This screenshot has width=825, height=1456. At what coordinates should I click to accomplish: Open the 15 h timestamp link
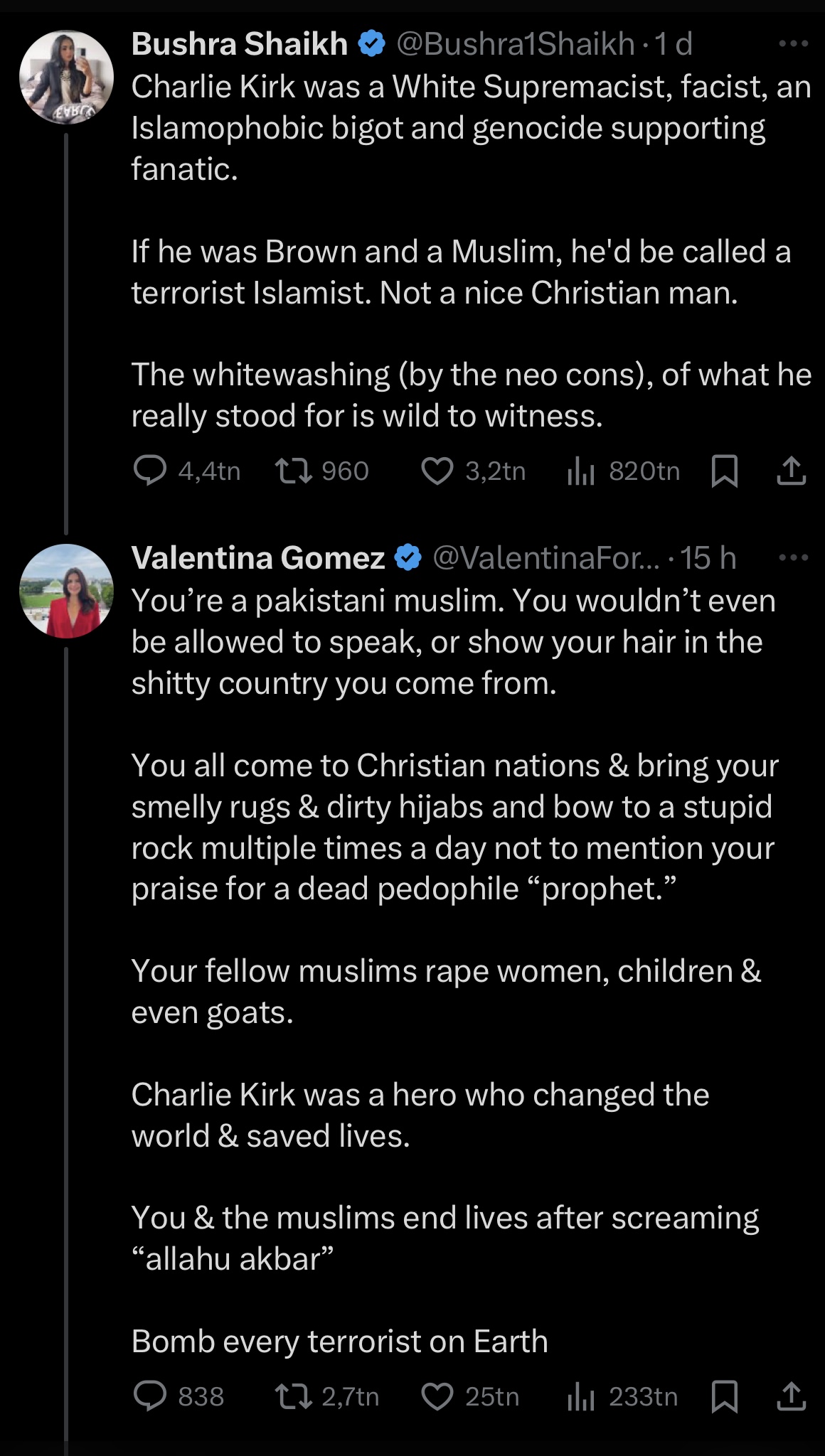point(708,558)
